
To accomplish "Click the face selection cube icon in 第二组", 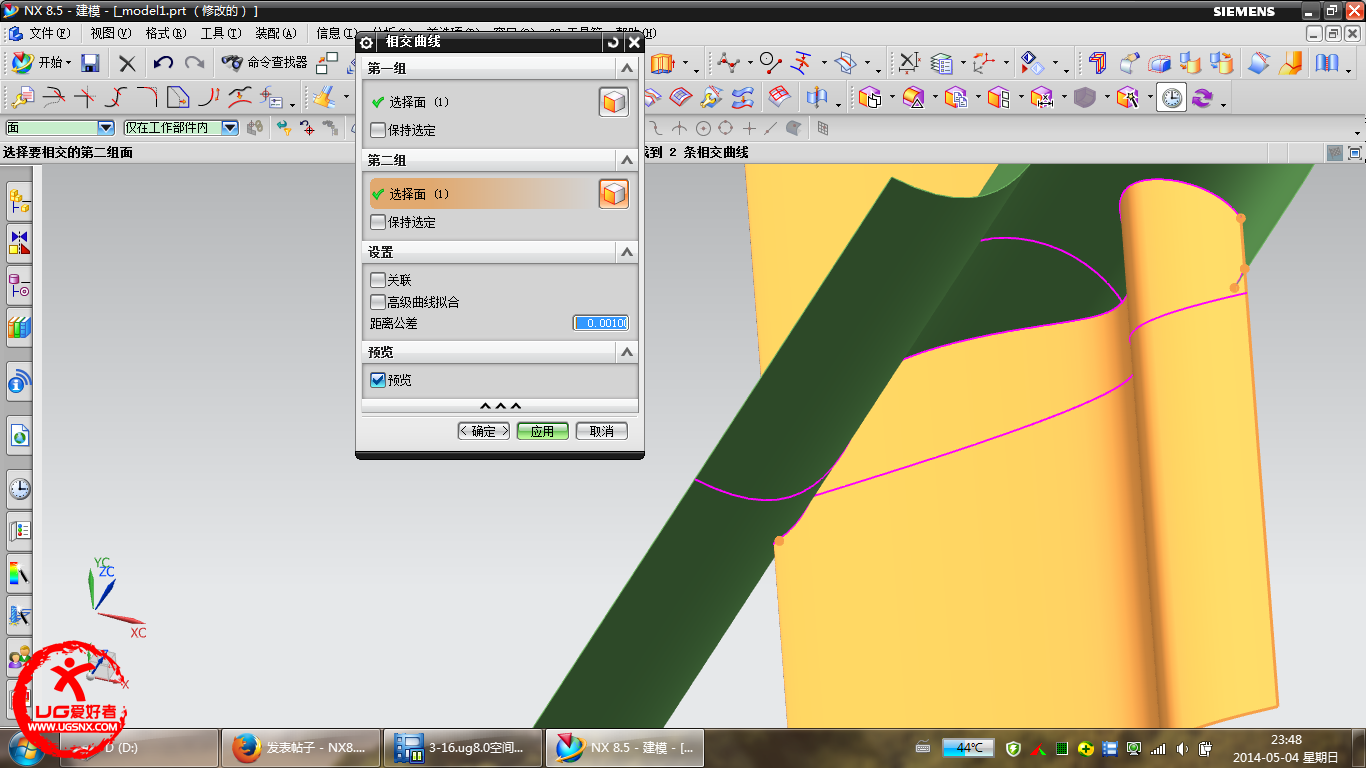I will point(613,194).
